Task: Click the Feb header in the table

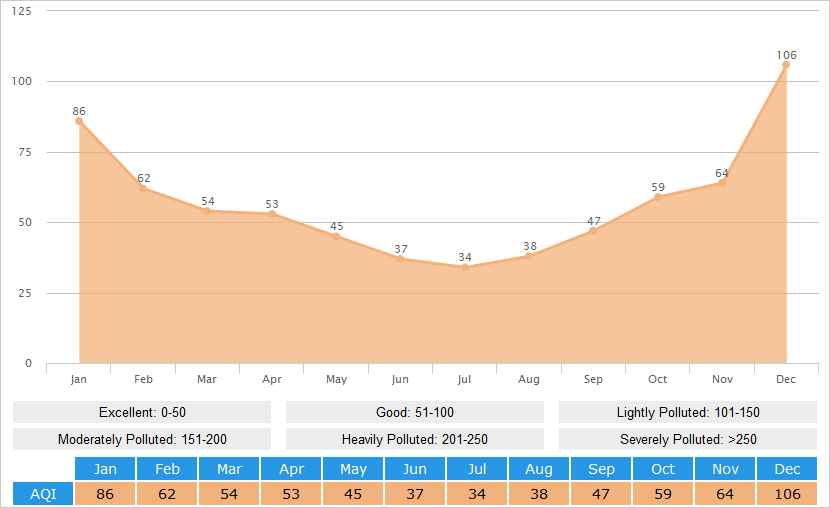Action: [167, 469]
